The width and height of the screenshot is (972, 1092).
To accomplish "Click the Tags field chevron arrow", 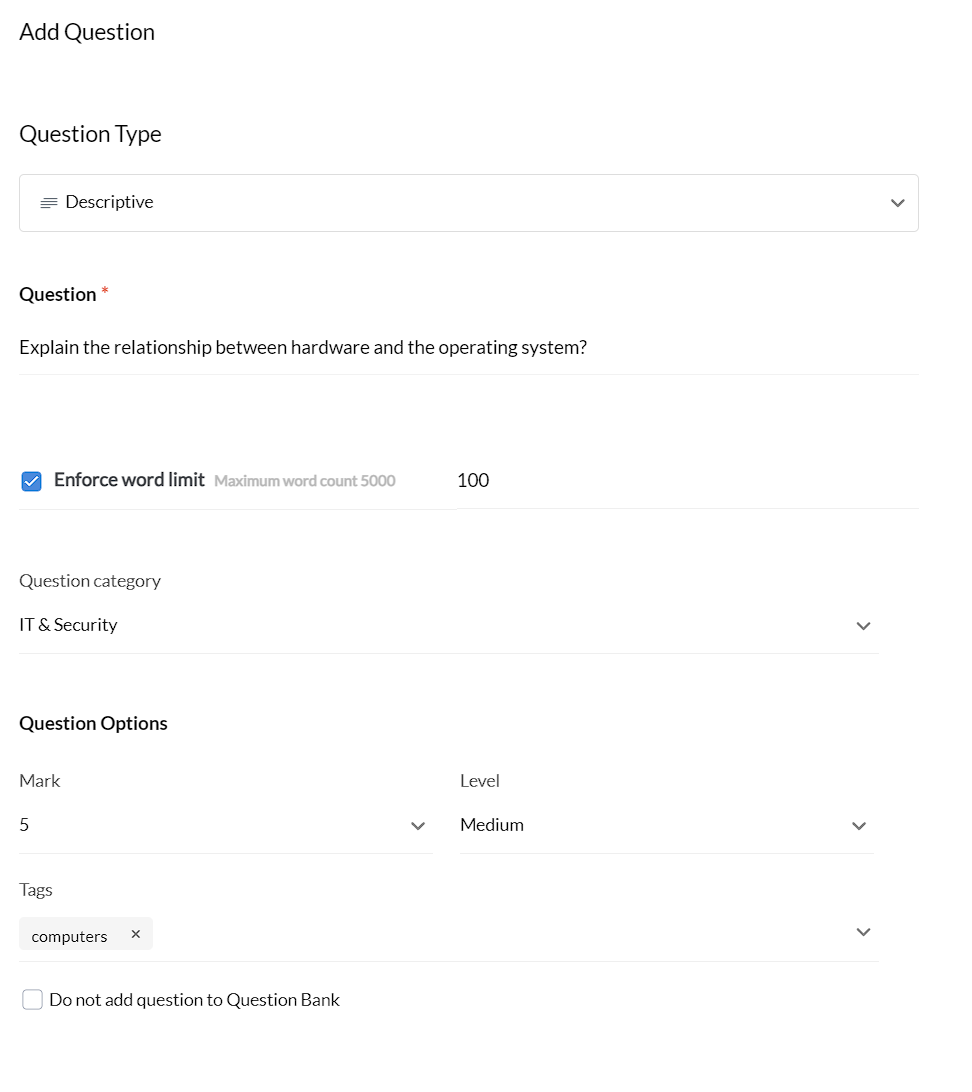I will point(863,932).
